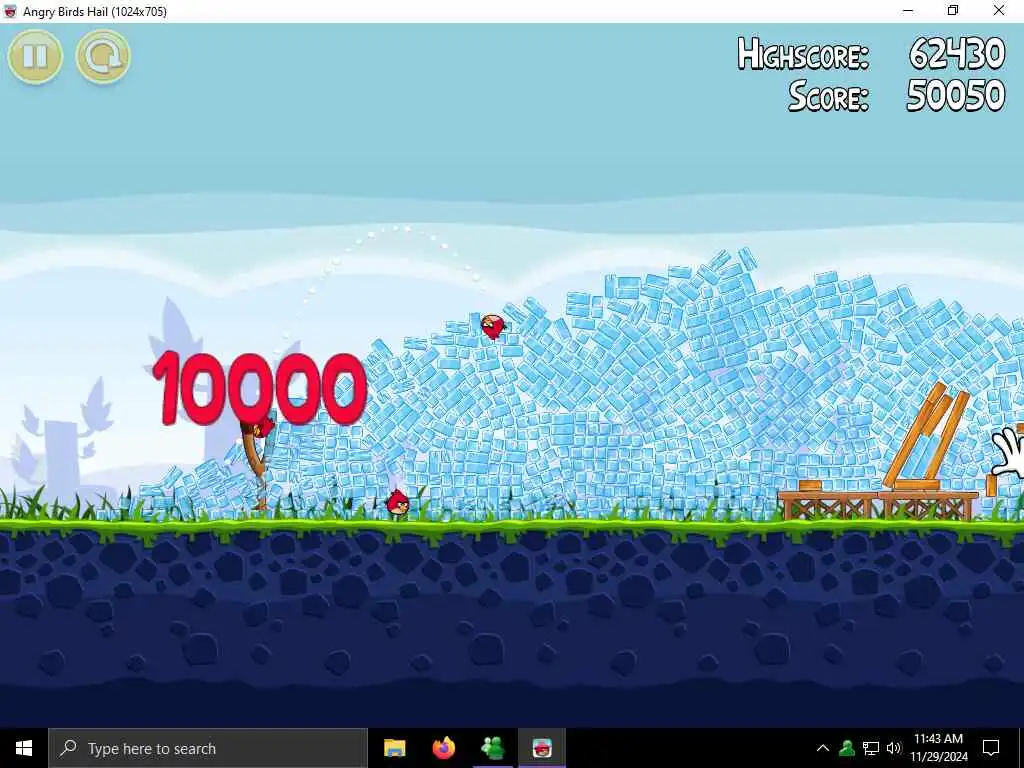Restore down the Angry Birds window

click(953, 11)
